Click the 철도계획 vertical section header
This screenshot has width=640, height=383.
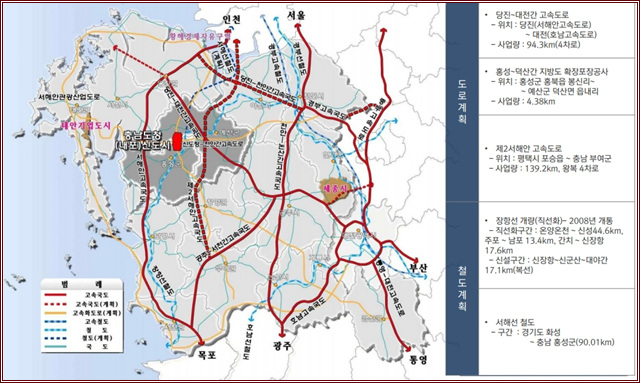point(462,289)
